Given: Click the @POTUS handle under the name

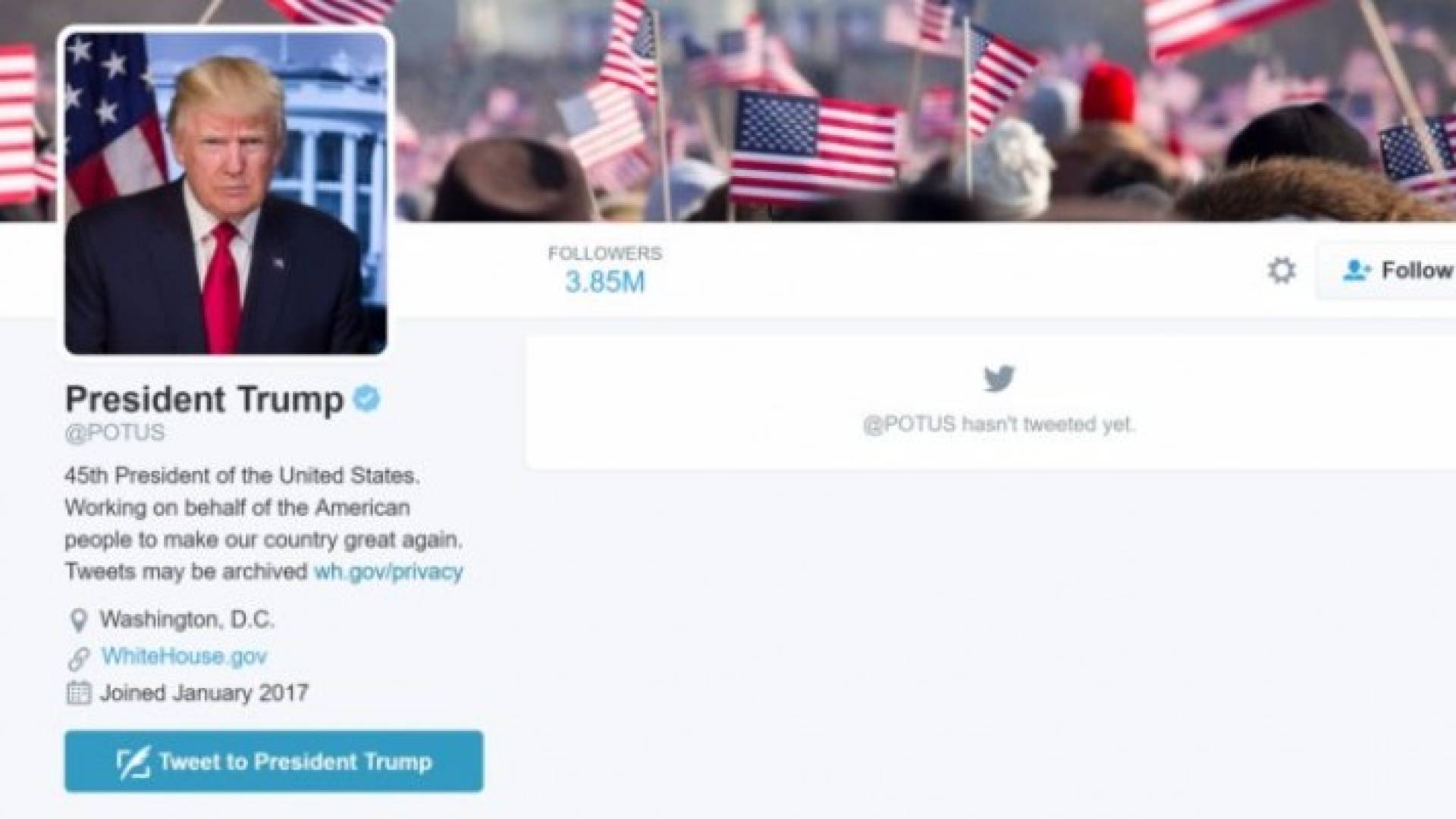Looking at the screenshot, I should click(115, 432).
